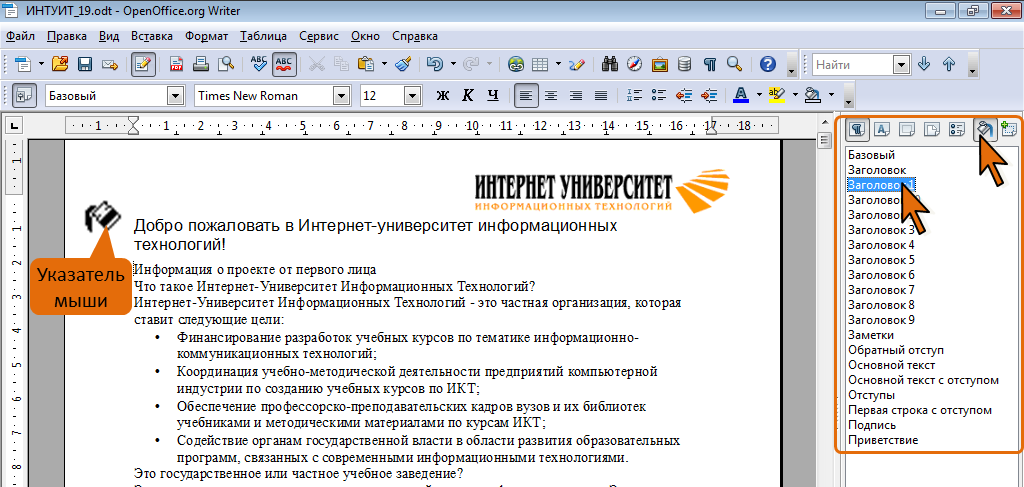Image resolution: width=1024 pixels, height=487 pixels.
Task: Decrease the paragraph indent
Action: pos(684,96)
